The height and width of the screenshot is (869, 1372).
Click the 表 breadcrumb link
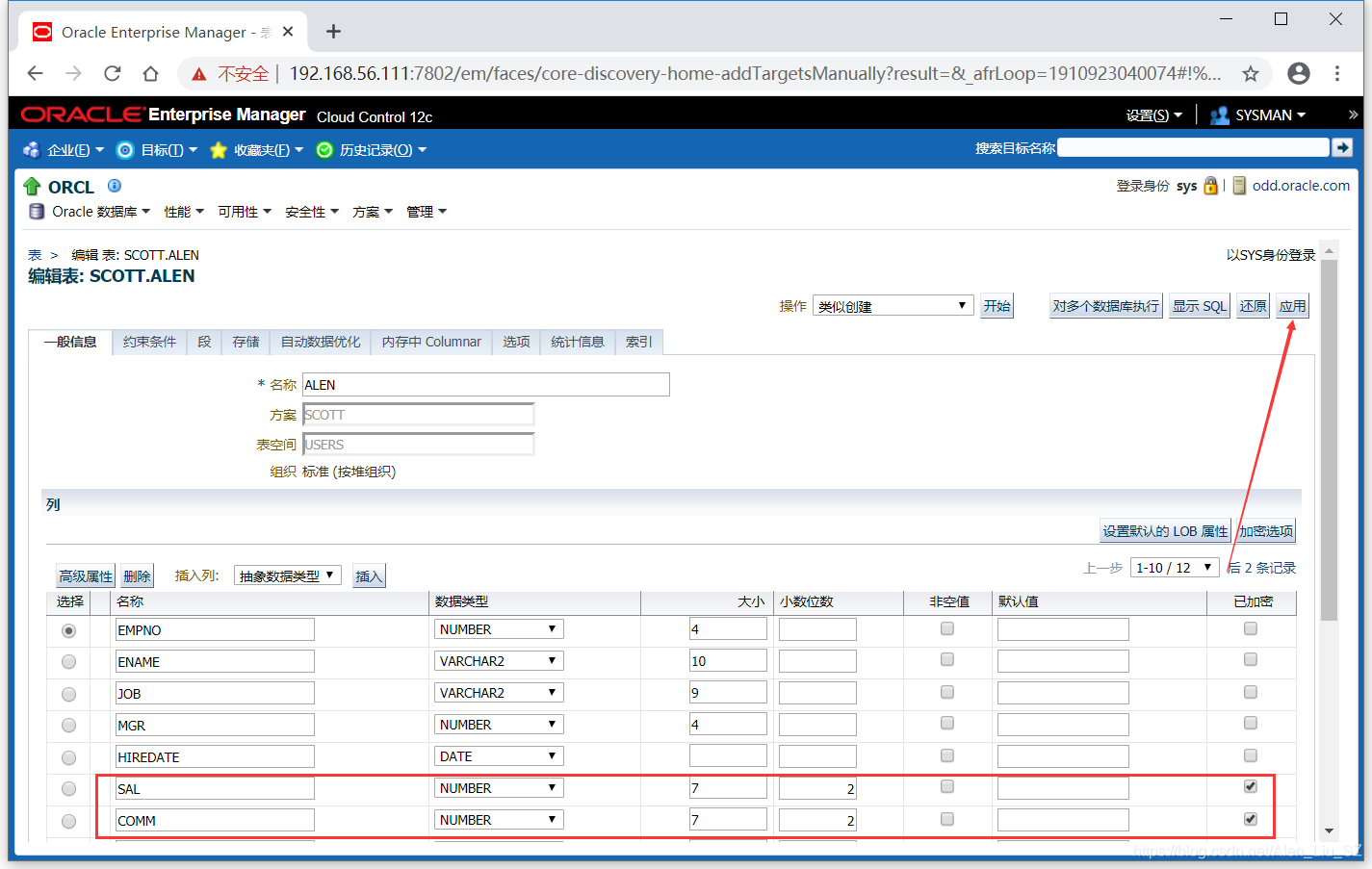pos(35,255)
